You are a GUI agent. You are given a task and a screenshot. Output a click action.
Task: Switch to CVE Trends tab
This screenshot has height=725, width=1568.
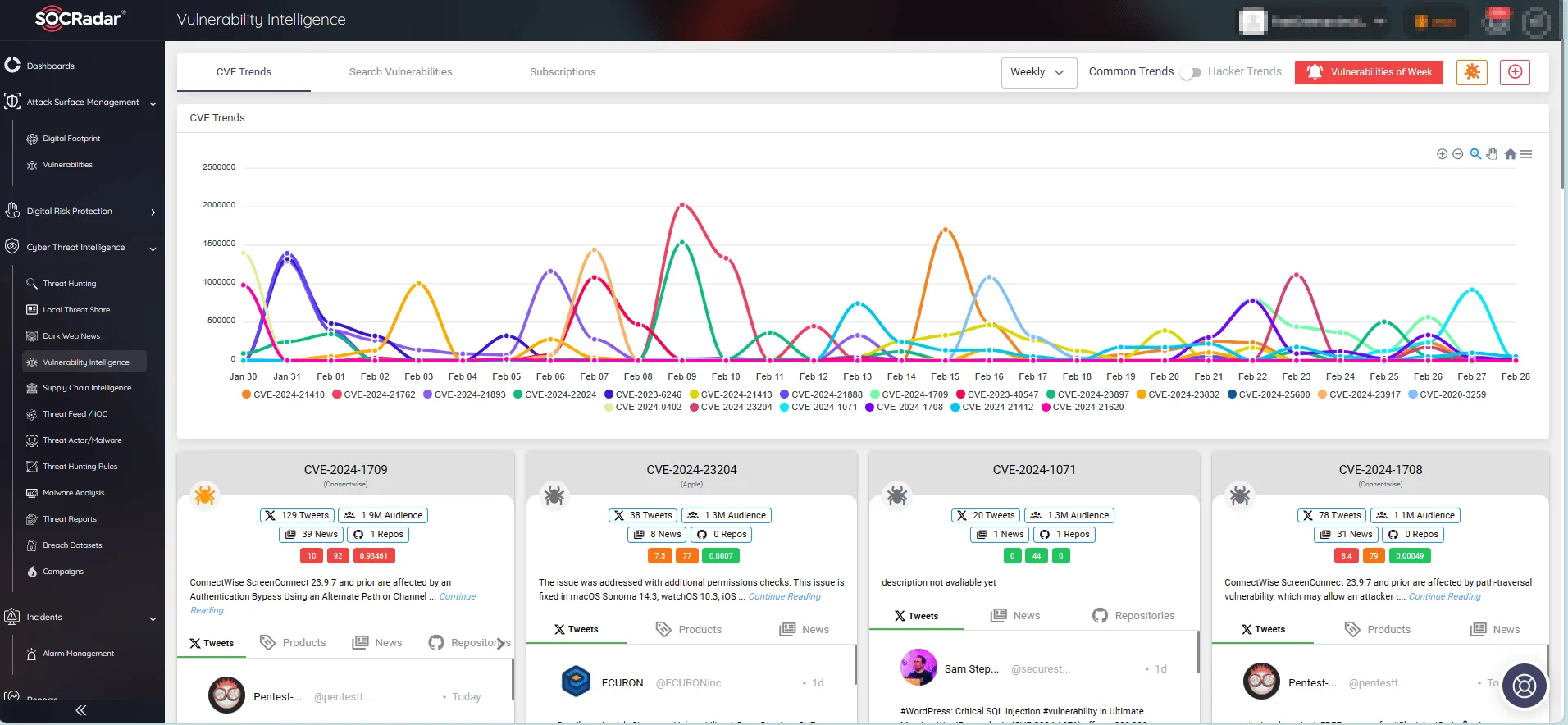click(x=244, y=72)
